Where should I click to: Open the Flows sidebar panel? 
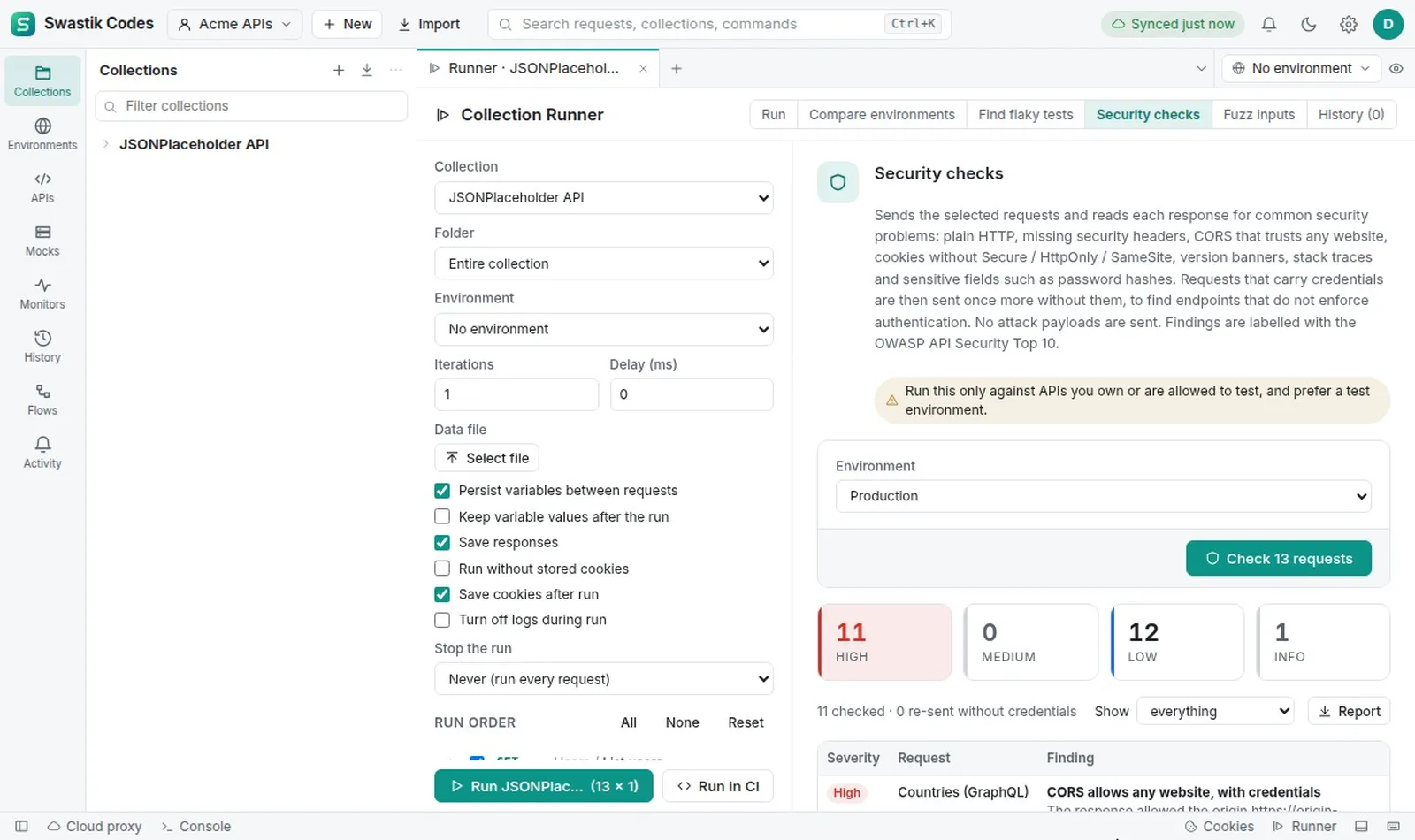pos(42,399)
